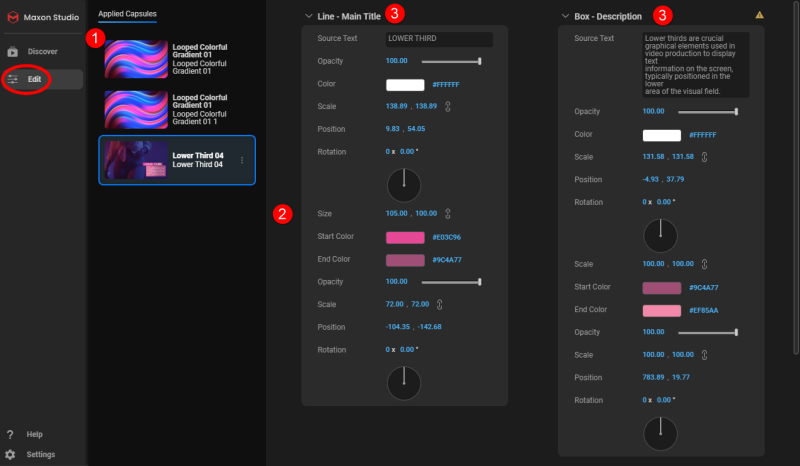Screen dimensions: 800x466
Task: Switch to the Edit tab
Action: 42,78
